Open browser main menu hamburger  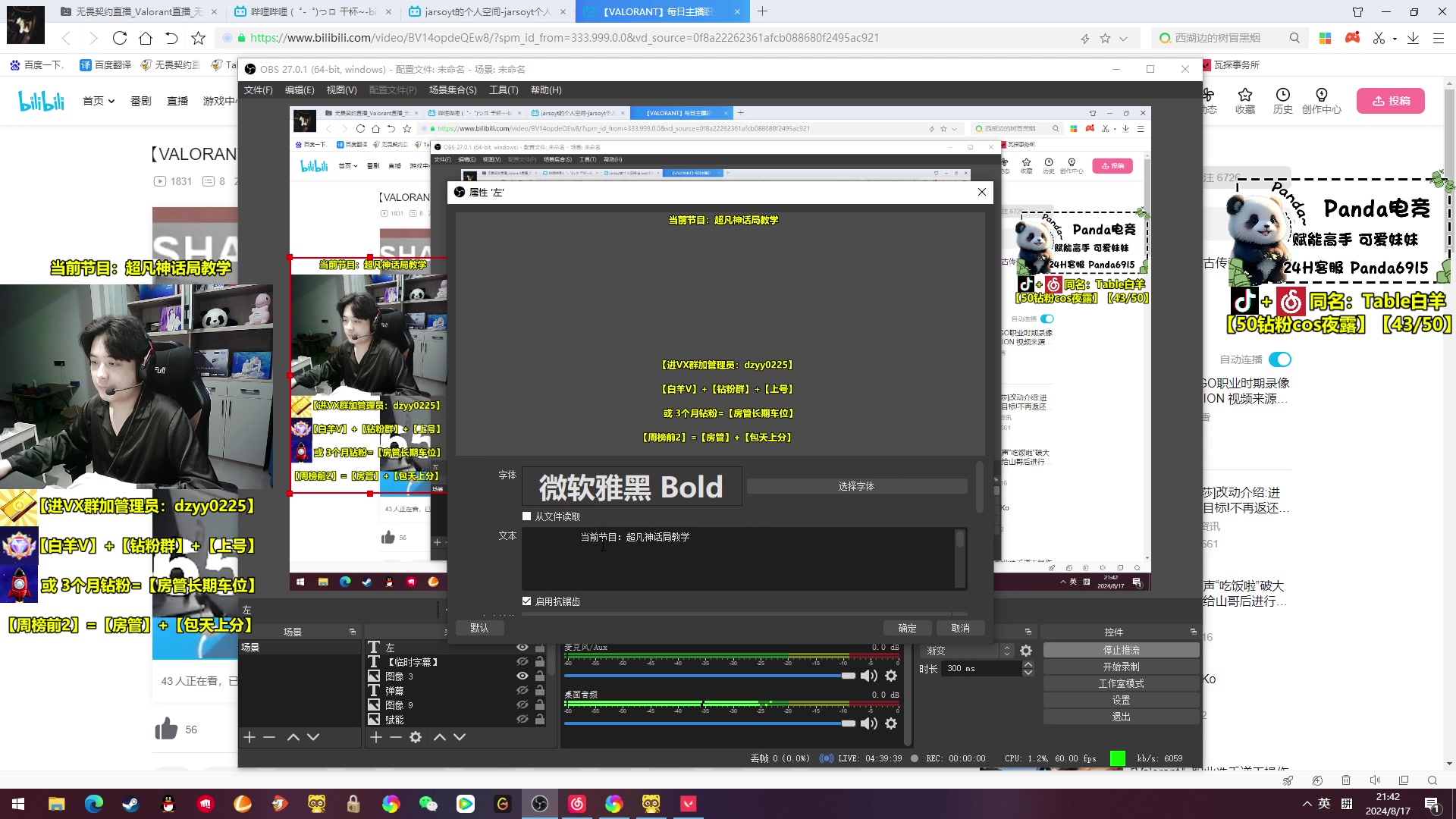[x=1438, y=38]
